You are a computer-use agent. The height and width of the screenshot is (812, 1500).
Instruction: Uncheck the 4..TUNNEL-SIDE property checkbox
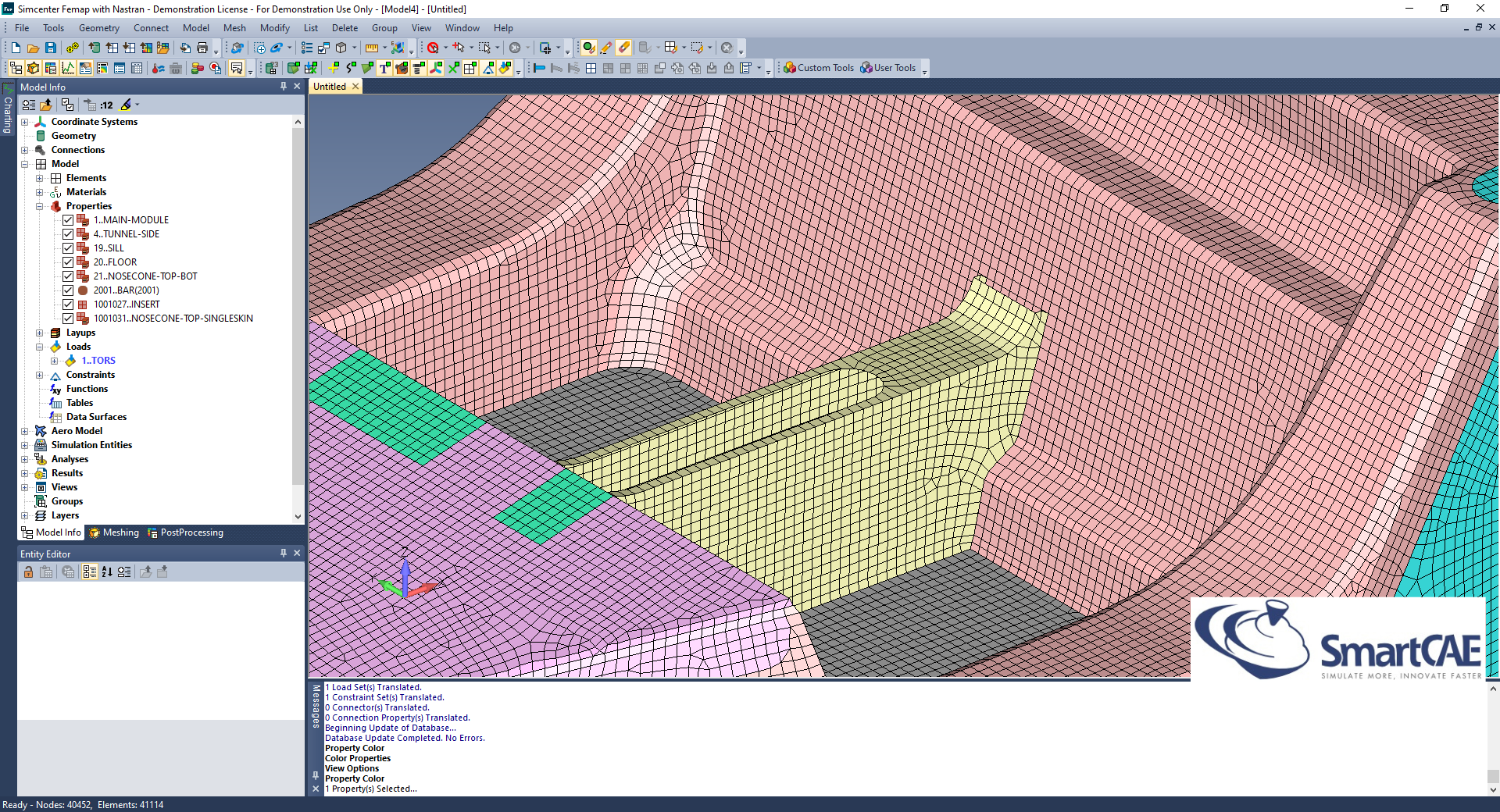click(68, 234)
